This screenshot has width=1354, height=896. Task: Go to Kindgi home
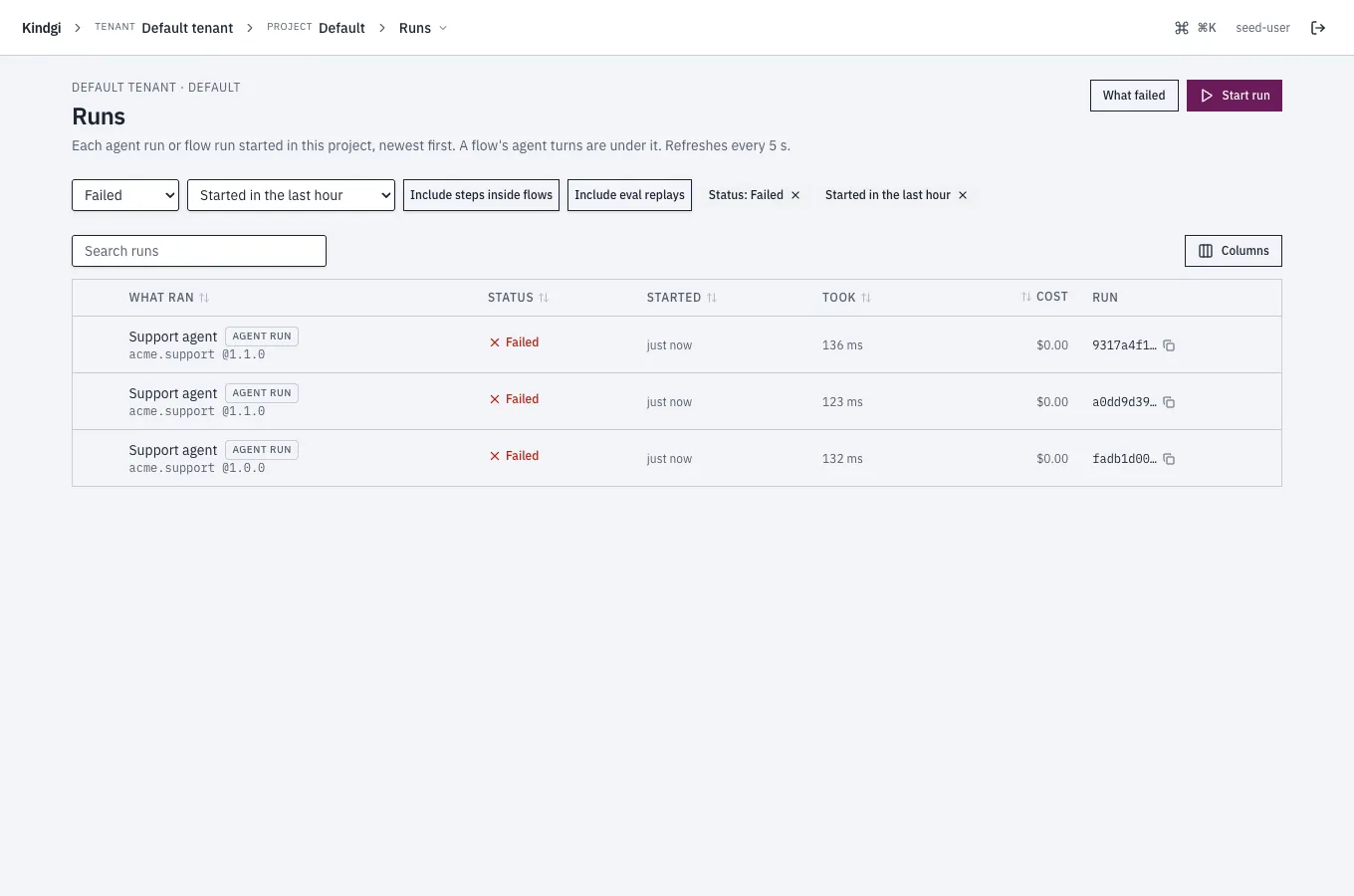click(42, 28)
